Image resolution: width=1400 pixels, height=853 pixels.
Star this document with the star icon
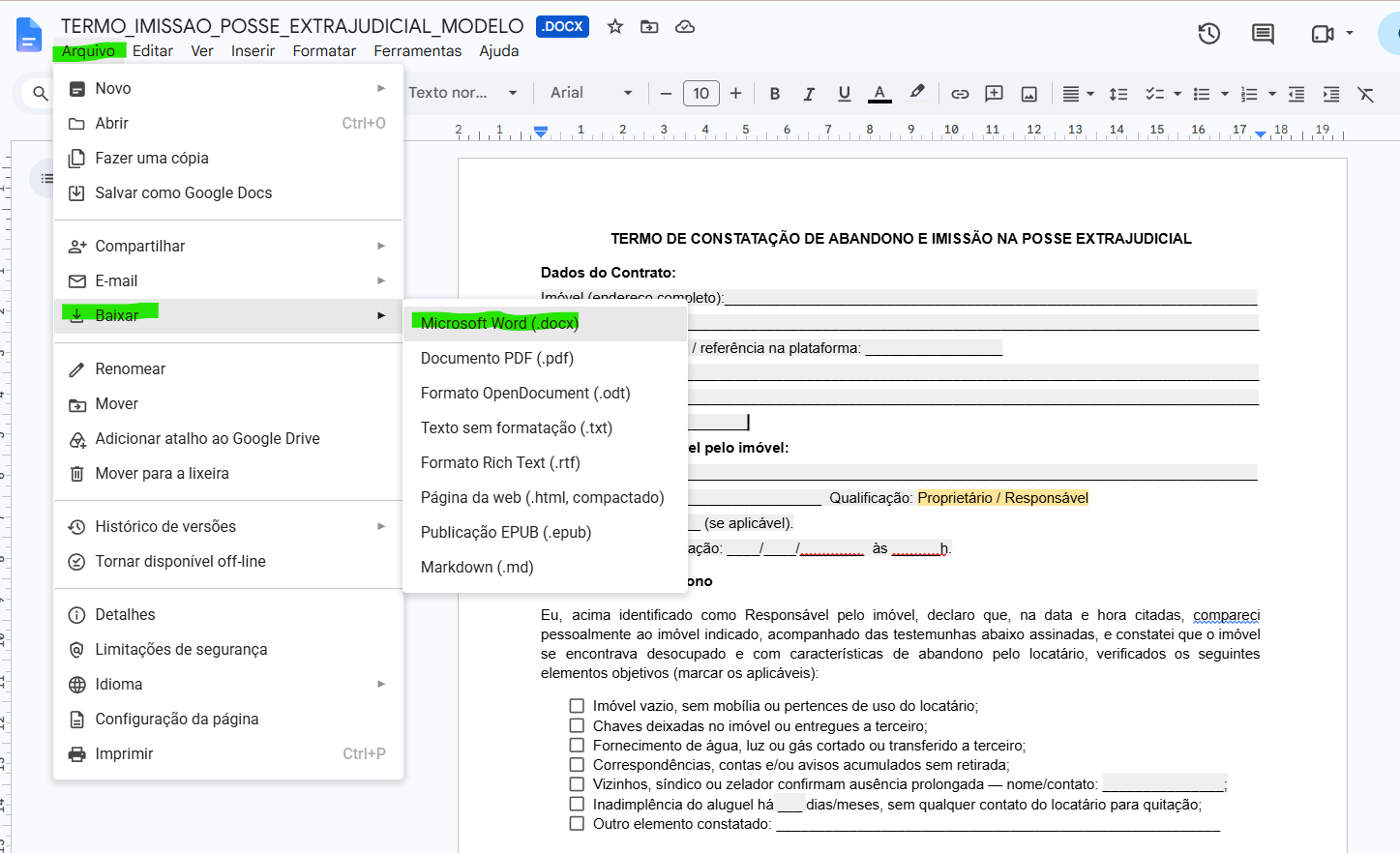point(615,26)
